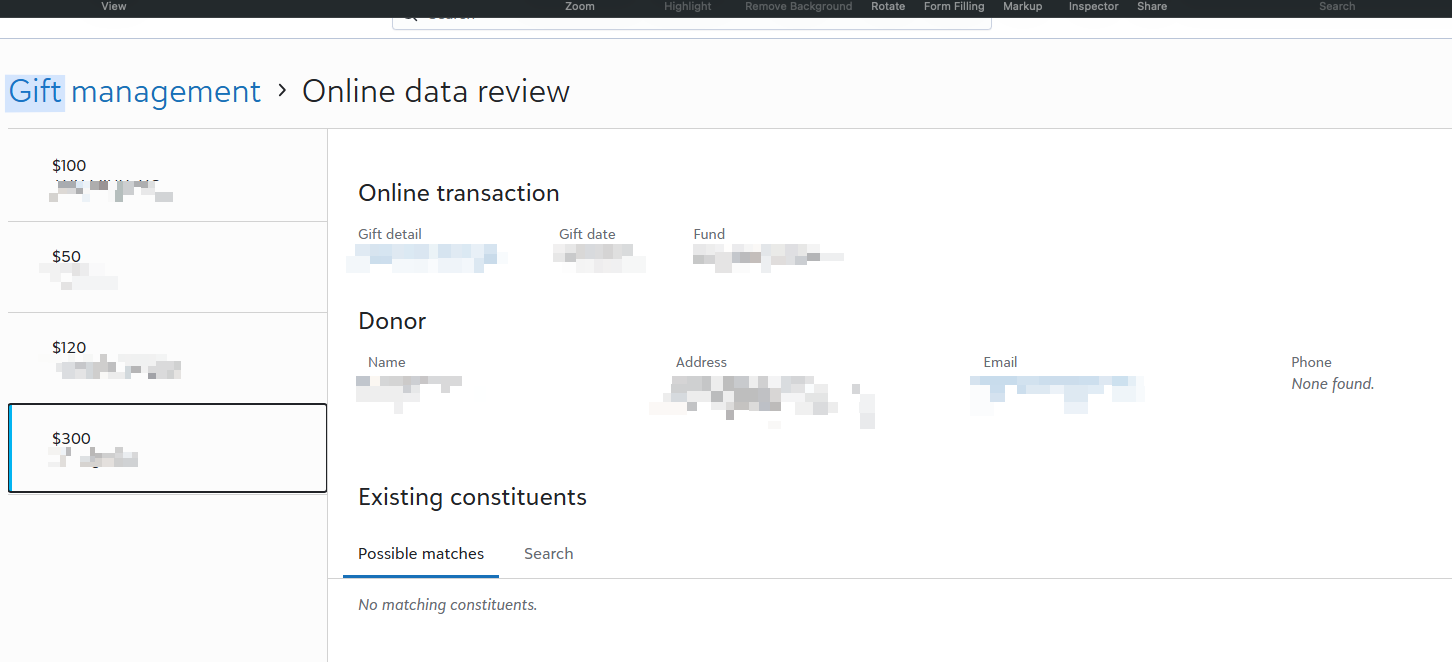
Task: Open the Form Filling toolbar item
Action: pyautogui.click(x=954, y=6)
